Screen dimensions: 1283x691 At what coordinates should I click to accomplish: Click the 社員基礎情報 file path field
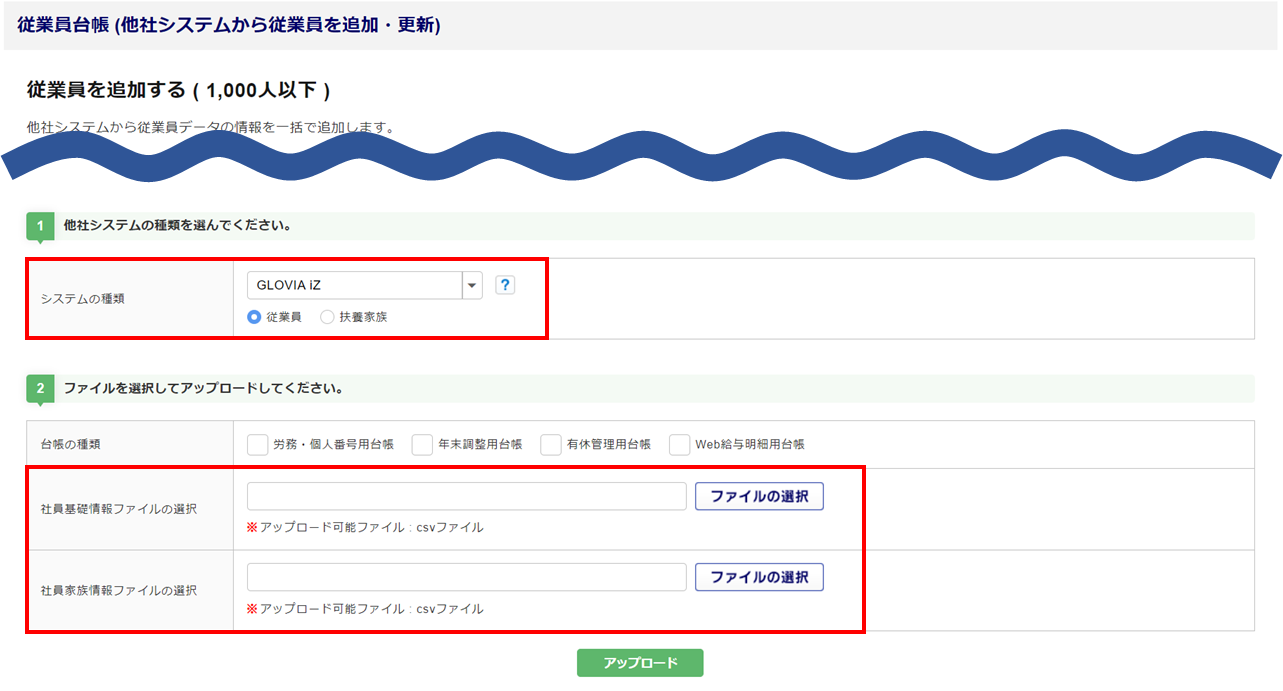[466, 496]
